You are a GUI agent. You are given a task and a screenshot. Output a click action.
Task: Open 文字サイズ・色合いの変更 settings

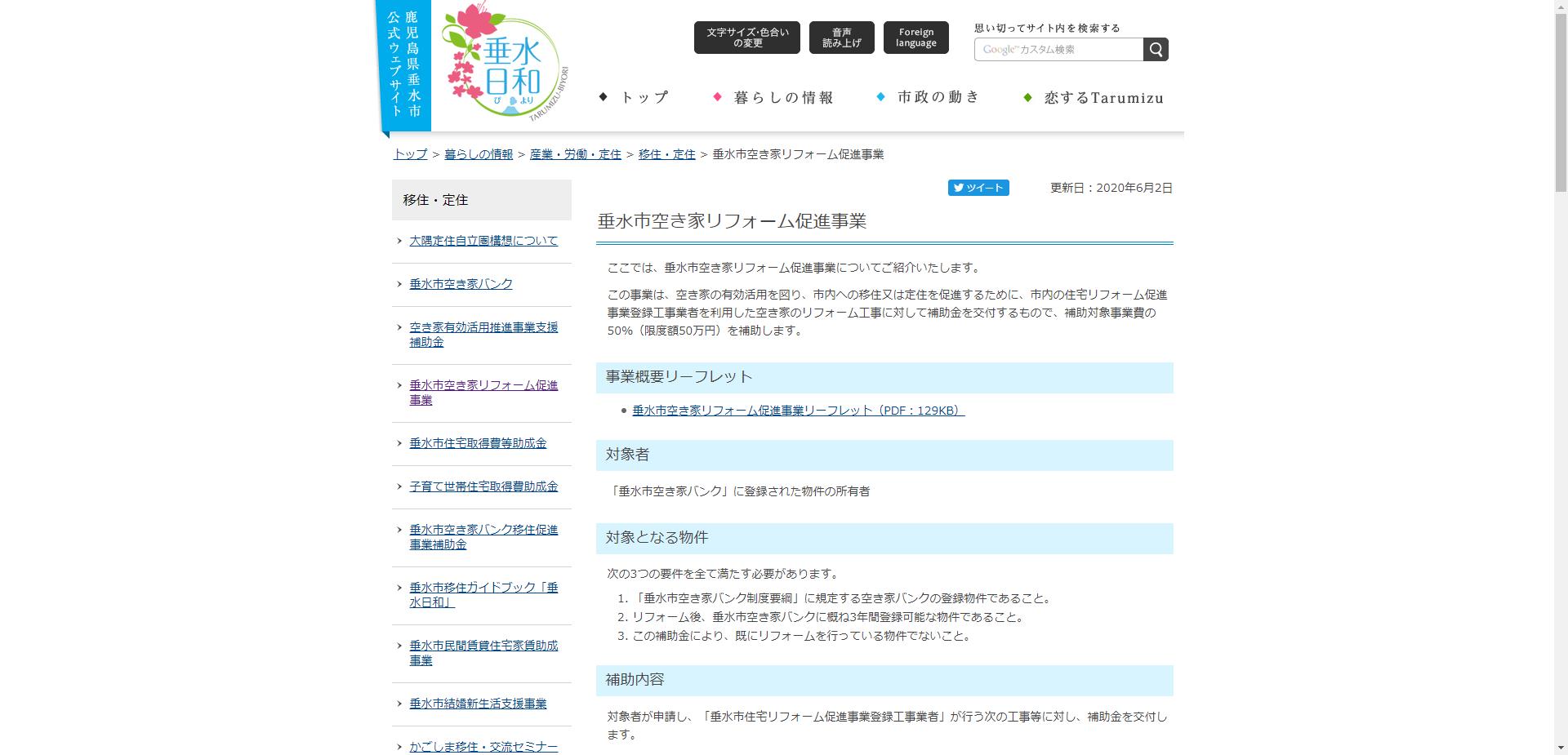click(746, 37)
